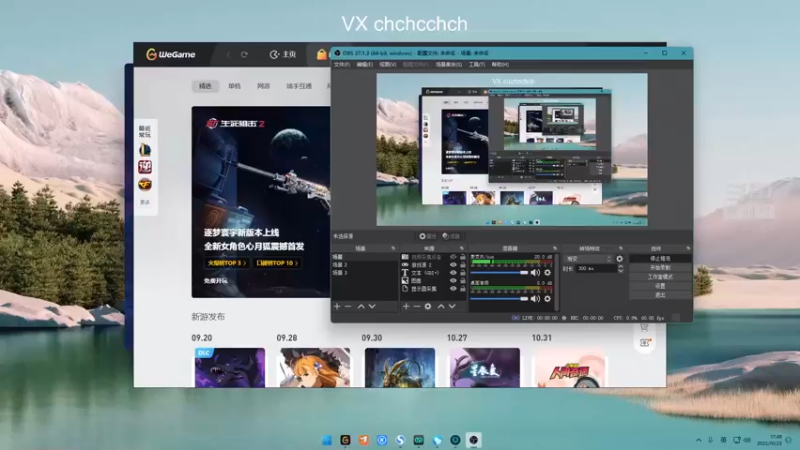Click the transition duration input field
The width and height of the screenshot is (800, 450).
point(596,268)
